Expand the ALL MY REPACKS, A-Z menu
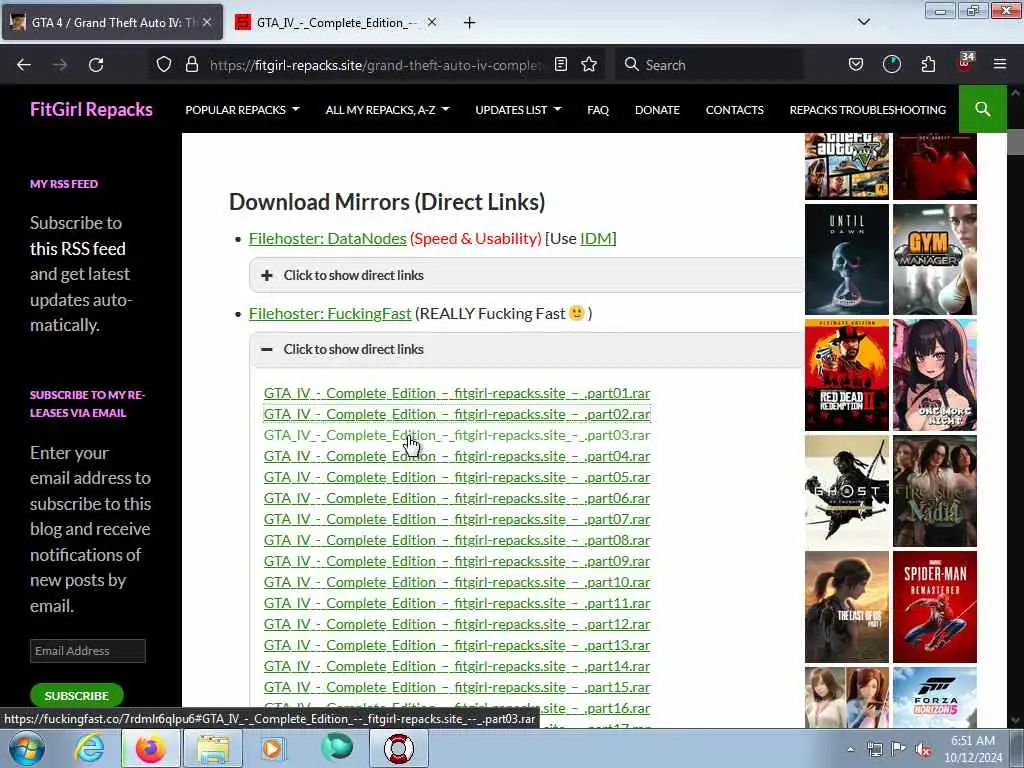 coord(387,110)
